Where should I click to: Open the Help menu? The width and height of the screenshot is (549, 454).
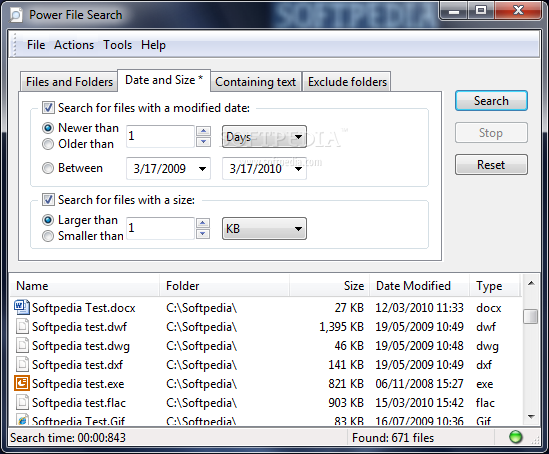coord(153,45)
